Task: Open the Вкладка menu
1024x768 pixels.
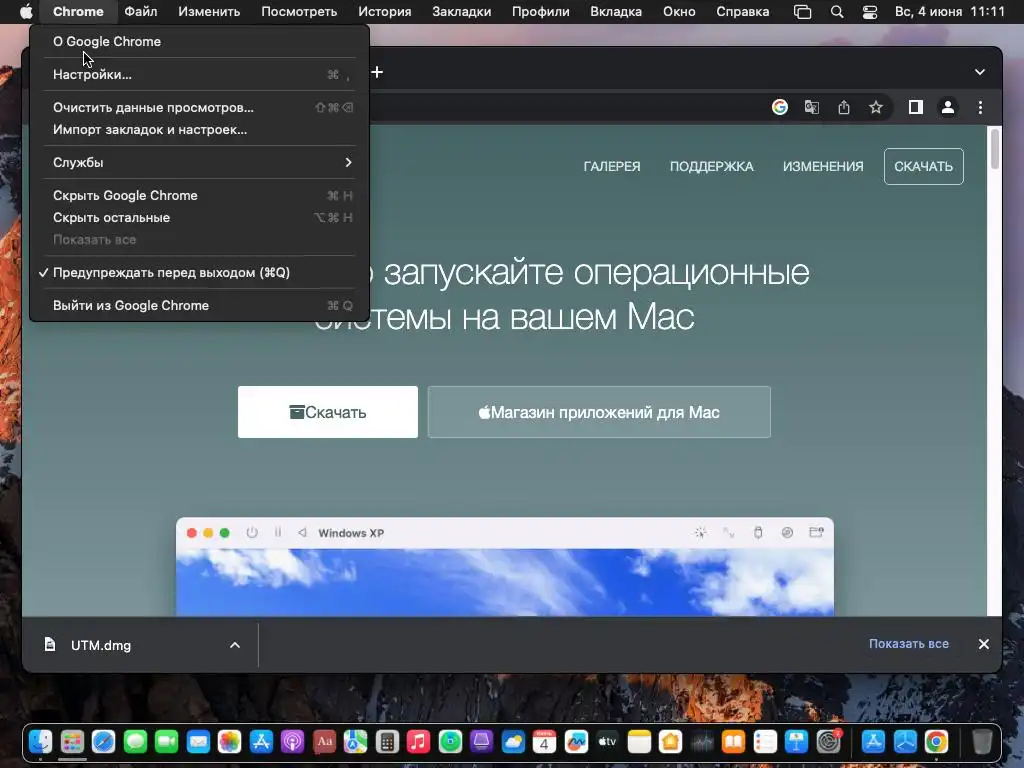Action: point(616,12)
